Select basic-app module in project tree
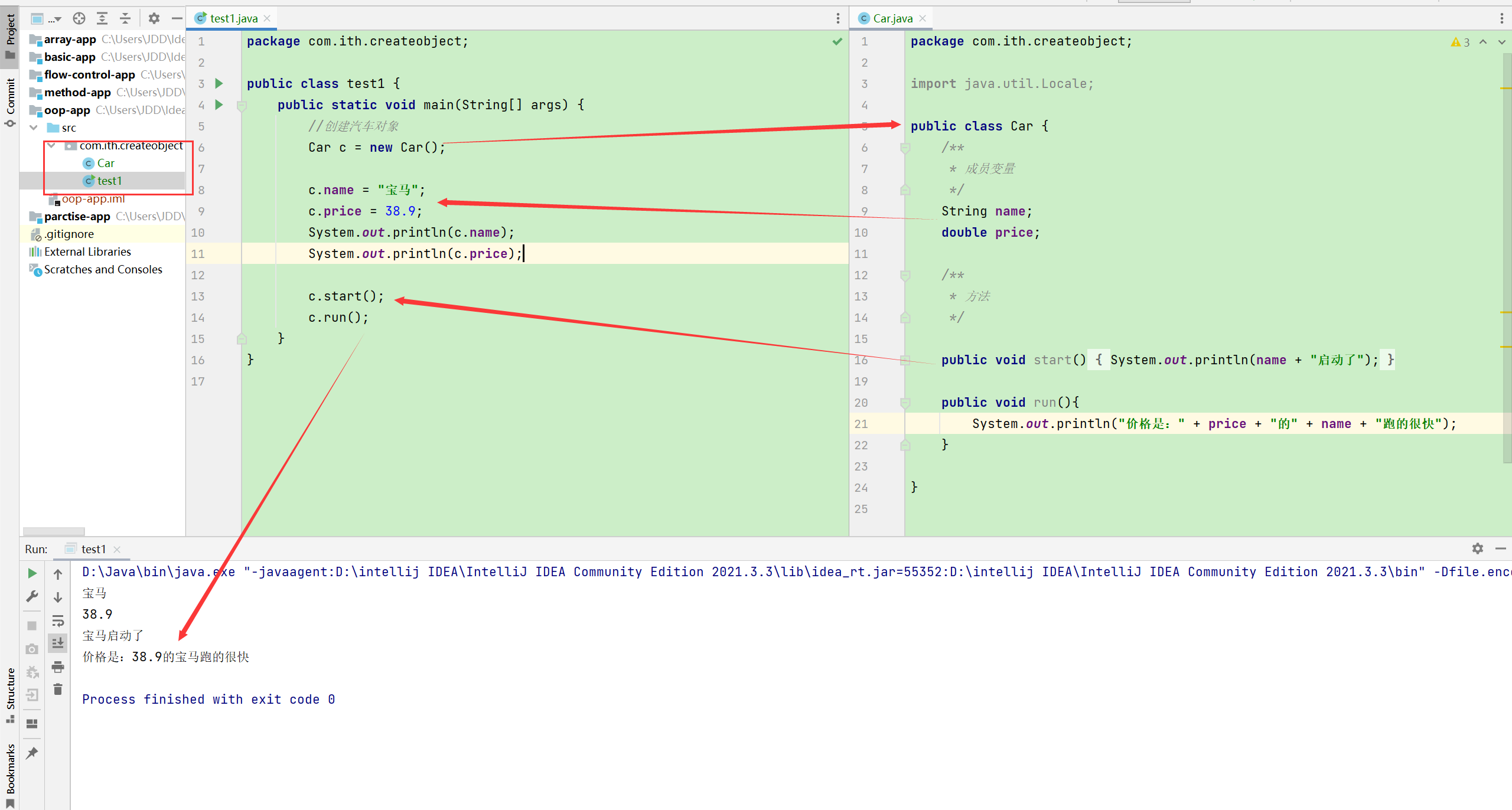The image size is (1512, 810). [x=70, y=57]
